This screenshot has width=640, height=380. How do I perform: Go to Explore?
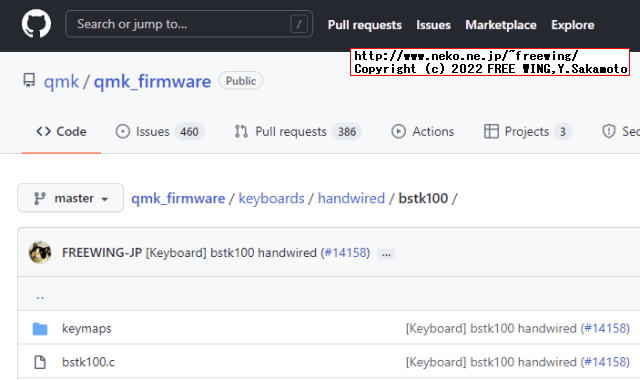[573, 25]
